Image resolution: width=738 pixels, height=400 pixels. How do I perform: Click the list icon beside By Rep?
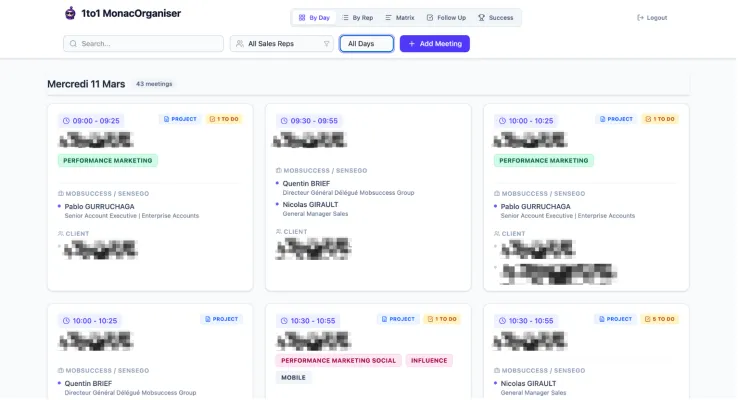[x=345, y=18]
